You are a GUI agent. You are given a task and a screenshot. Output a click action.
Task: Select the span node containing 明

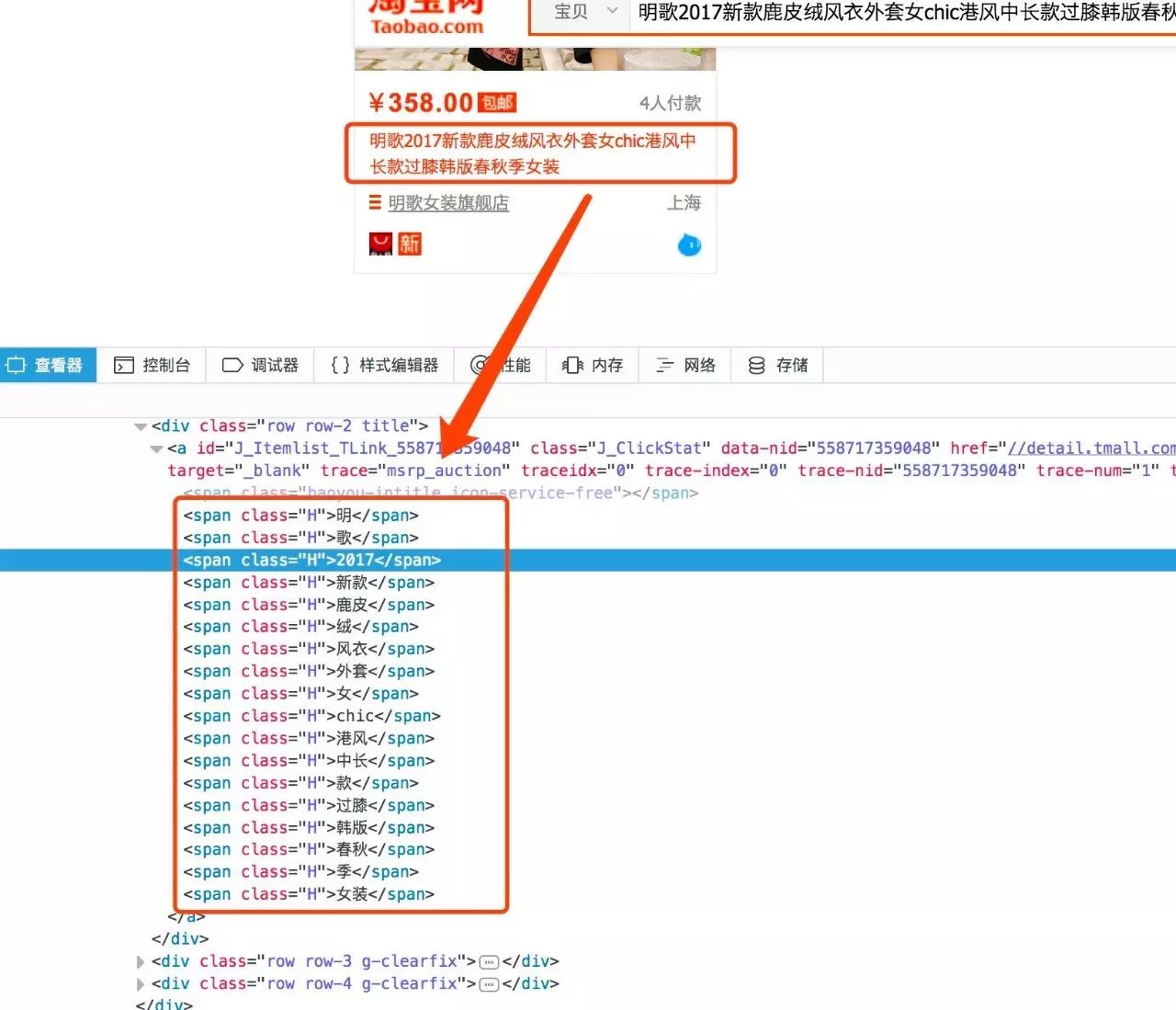(300, 516)
